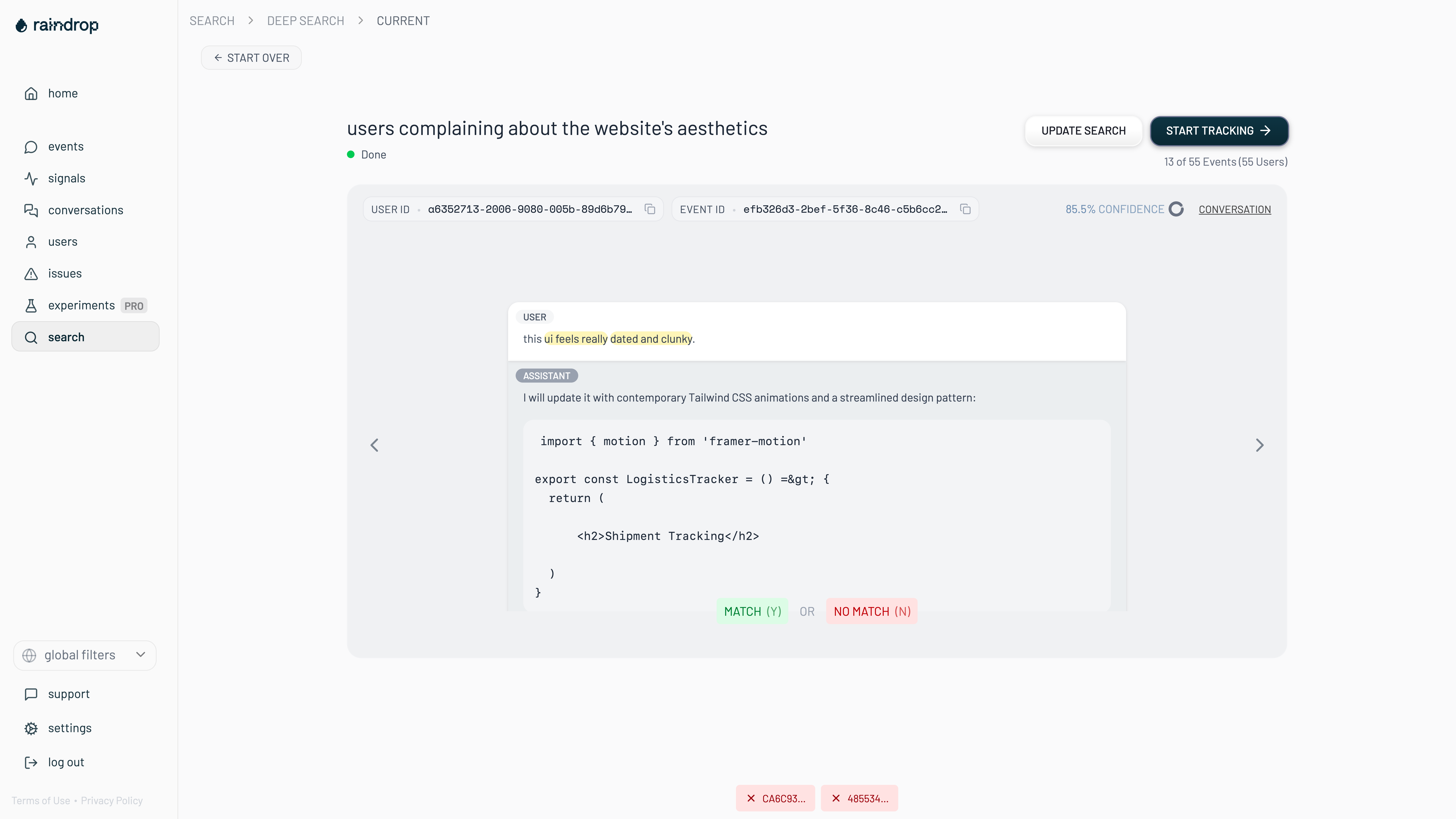Click Start Over button
Image resolution: width=1456 pixels, height=819 pixels.
pos(252,58)
